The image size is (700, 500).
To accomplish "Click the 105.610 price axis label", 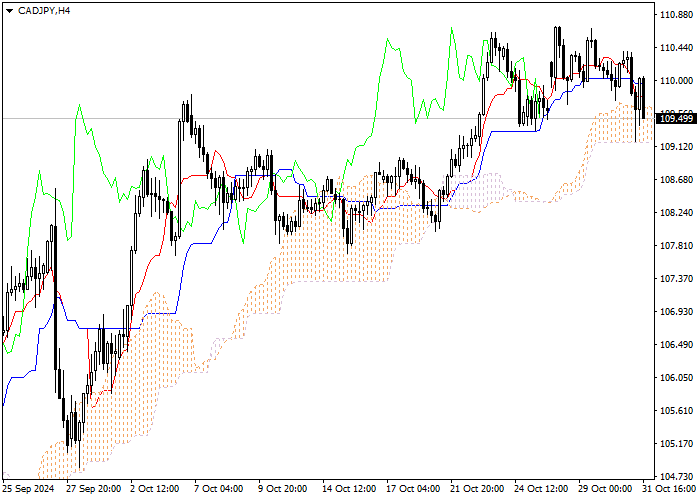I will (676, 411).
